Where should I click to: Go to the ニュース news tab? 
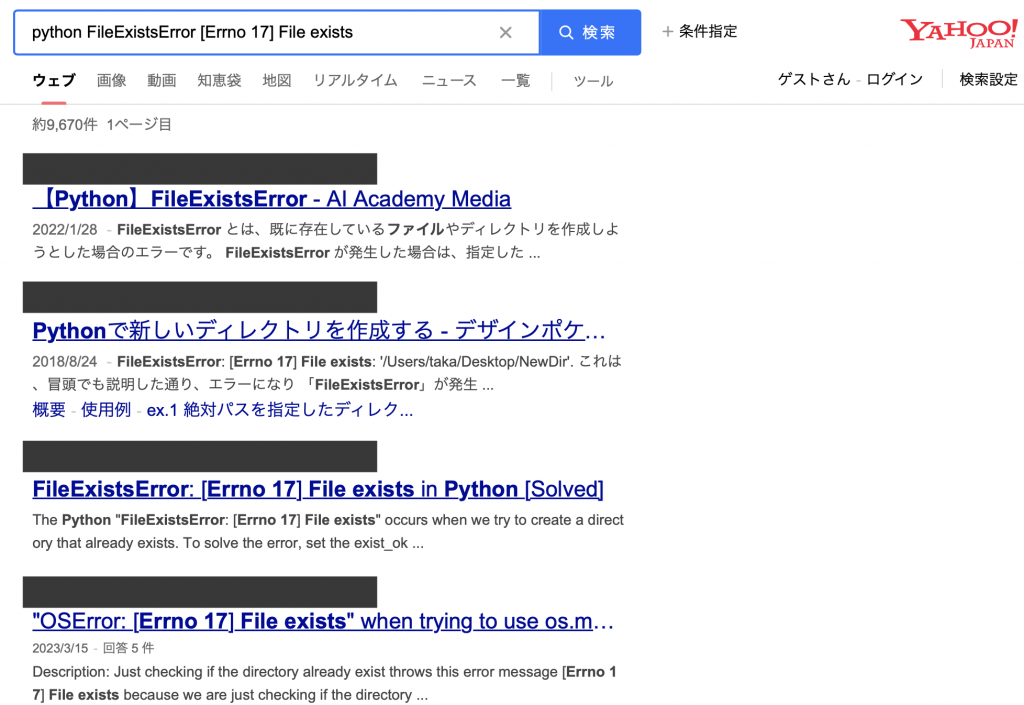point(449,81)
